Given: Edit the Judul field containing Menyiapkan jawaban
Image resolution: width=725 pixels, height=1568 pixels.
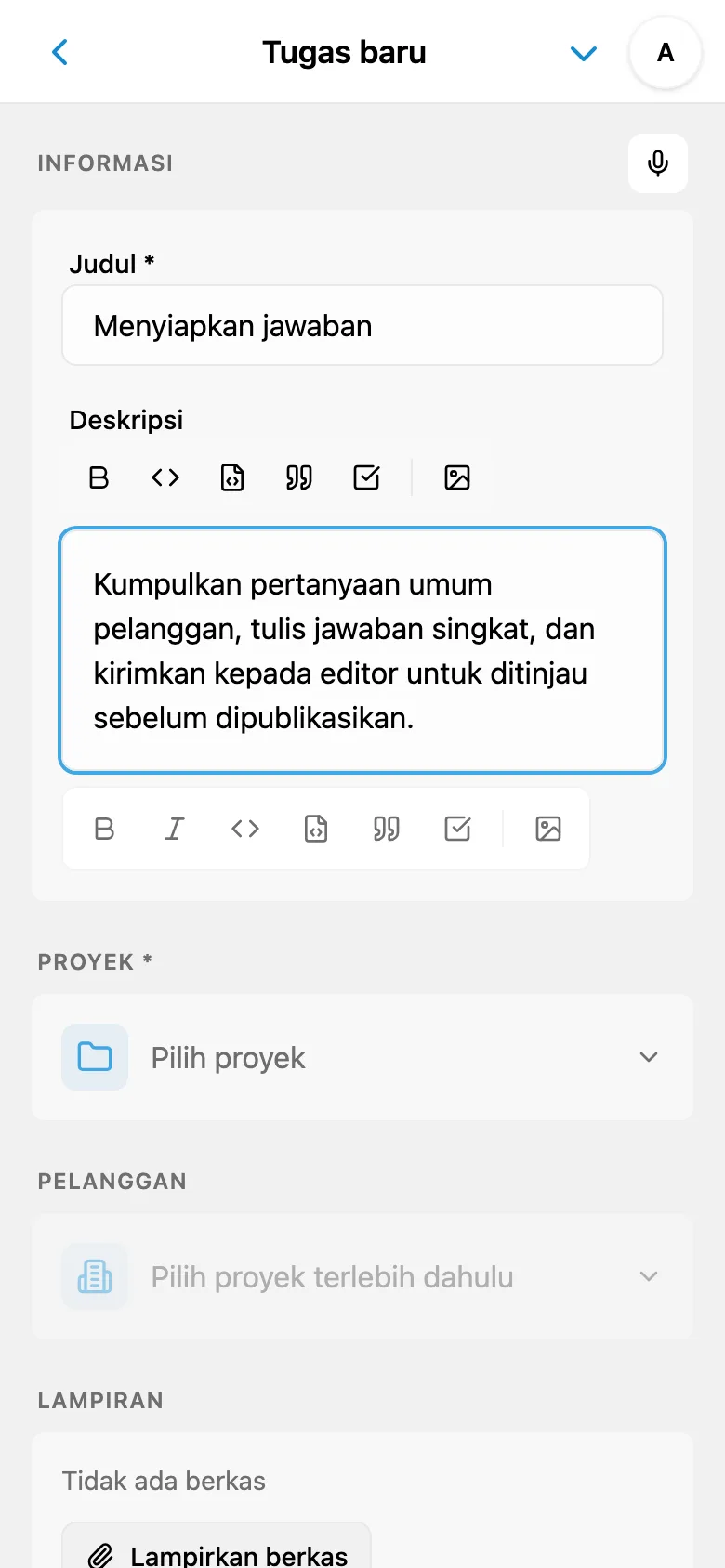Looking at the screenshot, I should pos(362,325).
